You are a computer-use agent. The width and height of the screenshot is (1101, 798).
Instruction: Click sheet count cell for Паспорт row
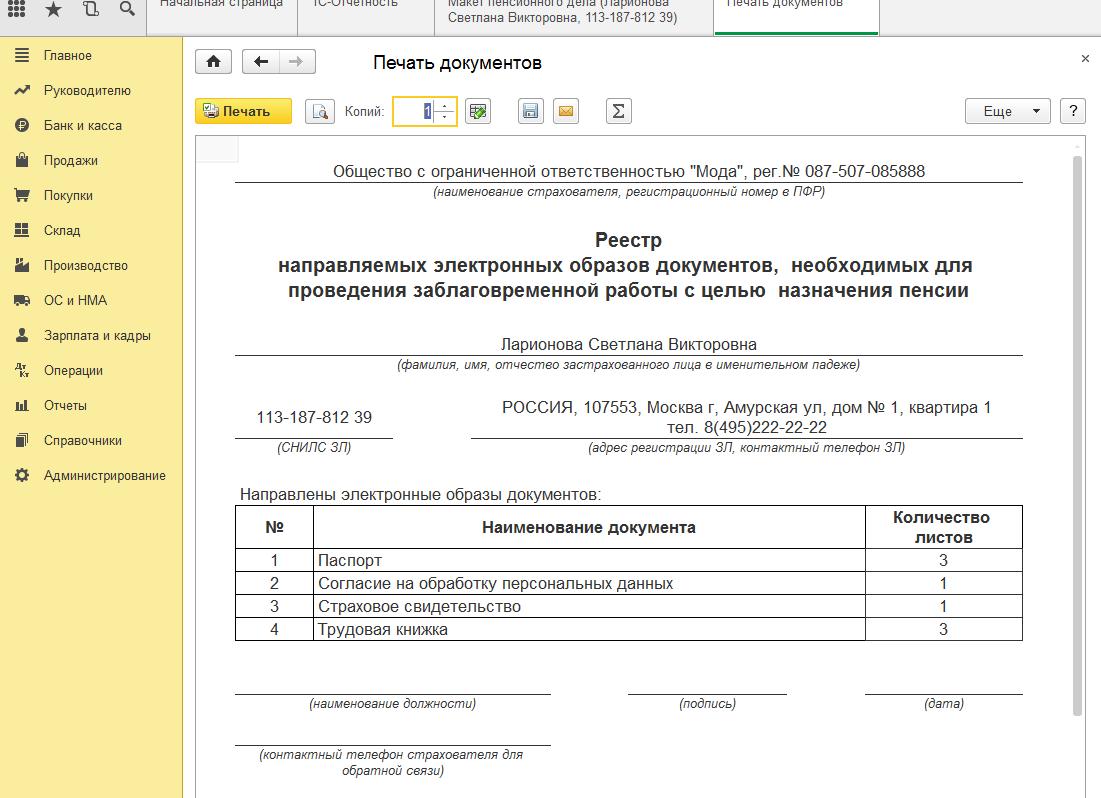pyautogui.click(x=943, y=561)
